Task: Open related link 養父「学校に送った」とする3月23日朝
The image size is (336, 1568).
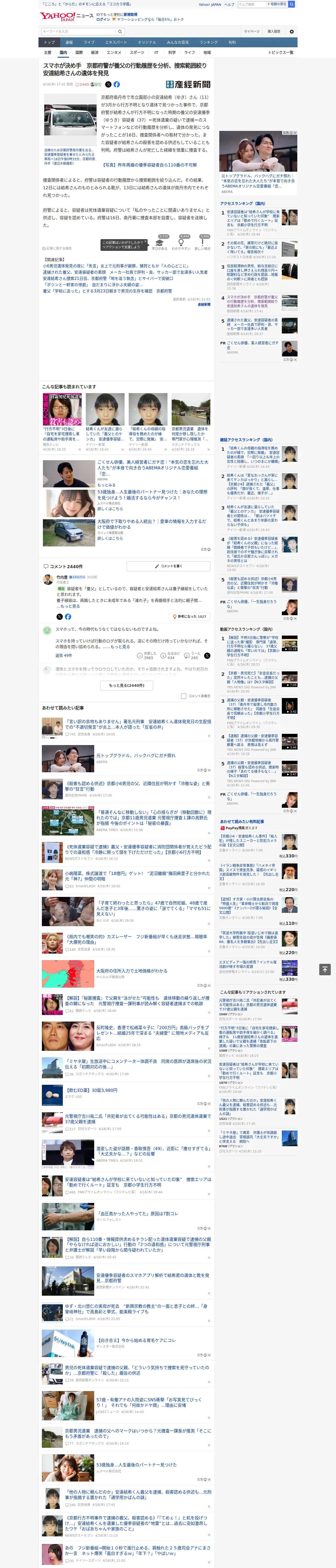Action: pyautogui.click(x=107, y=291)
